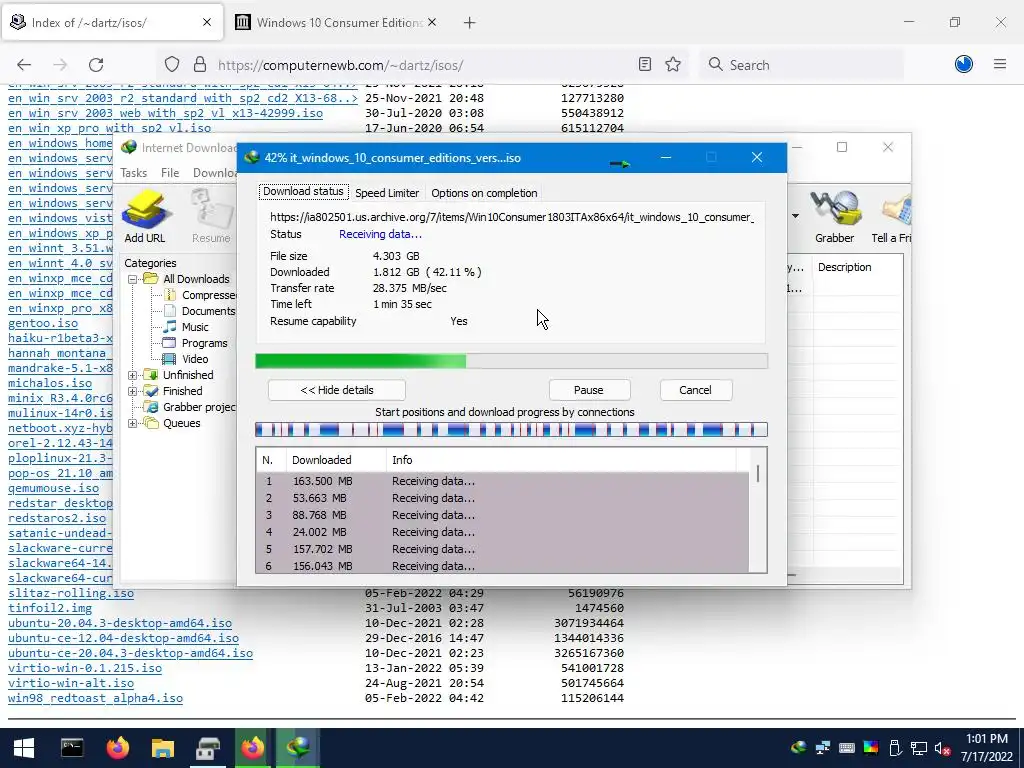Open win98_redtoast_alpha4.iso link
Image resolution: width=1024 pixels, height=768 pixels.
tap(95, 698)
